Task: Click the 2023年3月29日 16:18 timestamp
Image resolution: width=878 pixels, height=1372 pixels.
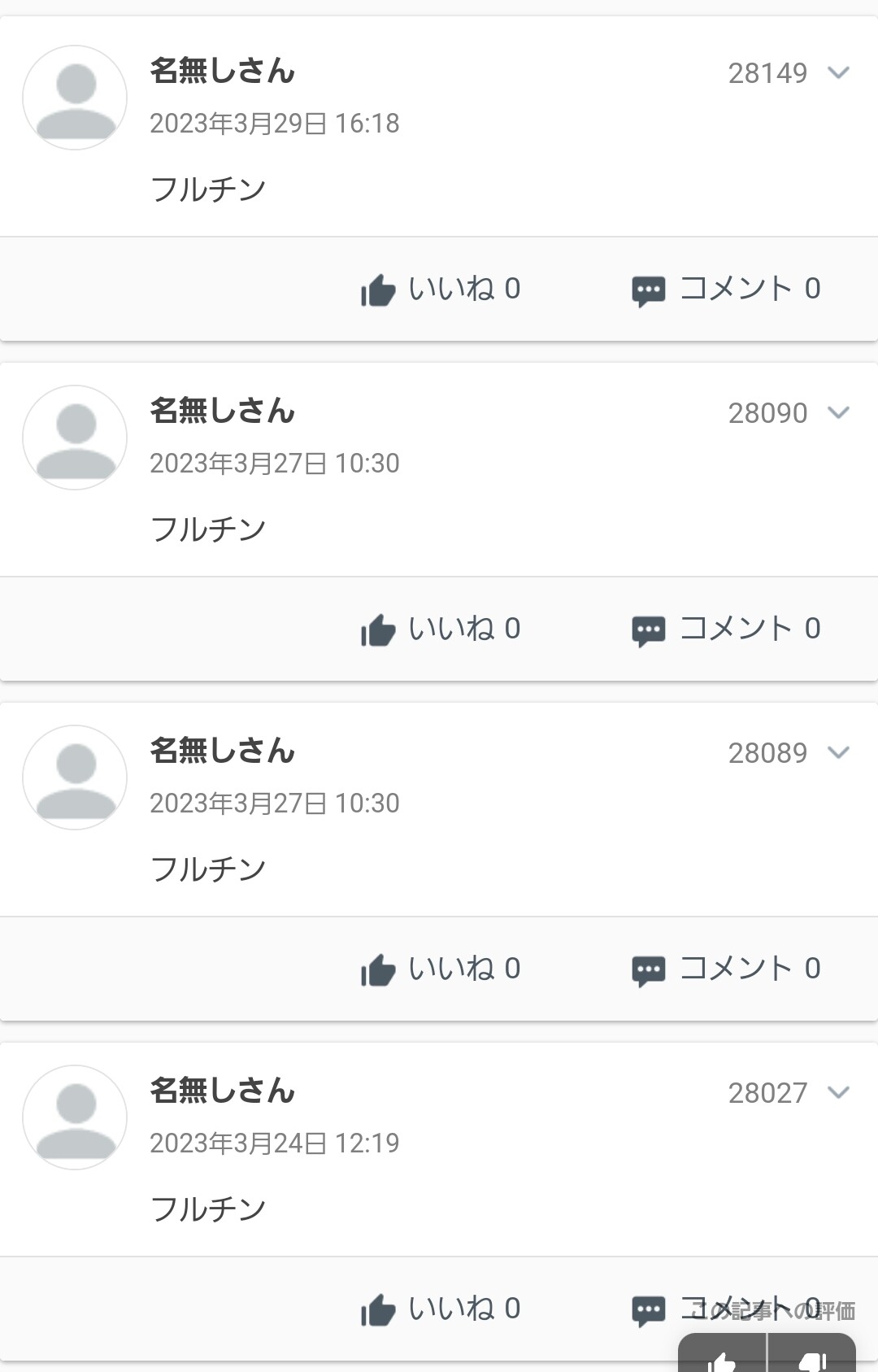Action: point(275,124)
